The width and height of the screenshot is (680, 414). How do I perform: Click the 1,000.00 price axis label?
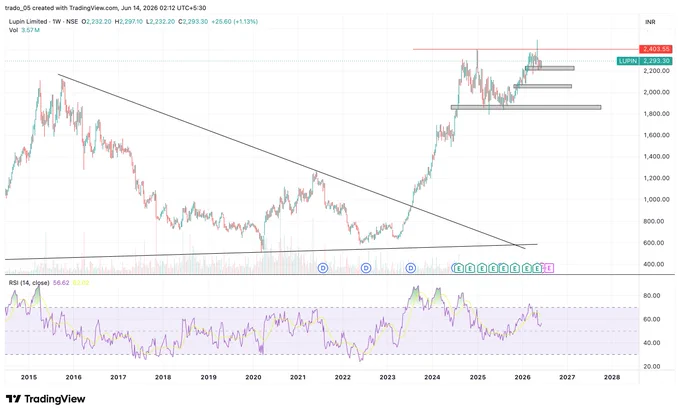(657, 199)
